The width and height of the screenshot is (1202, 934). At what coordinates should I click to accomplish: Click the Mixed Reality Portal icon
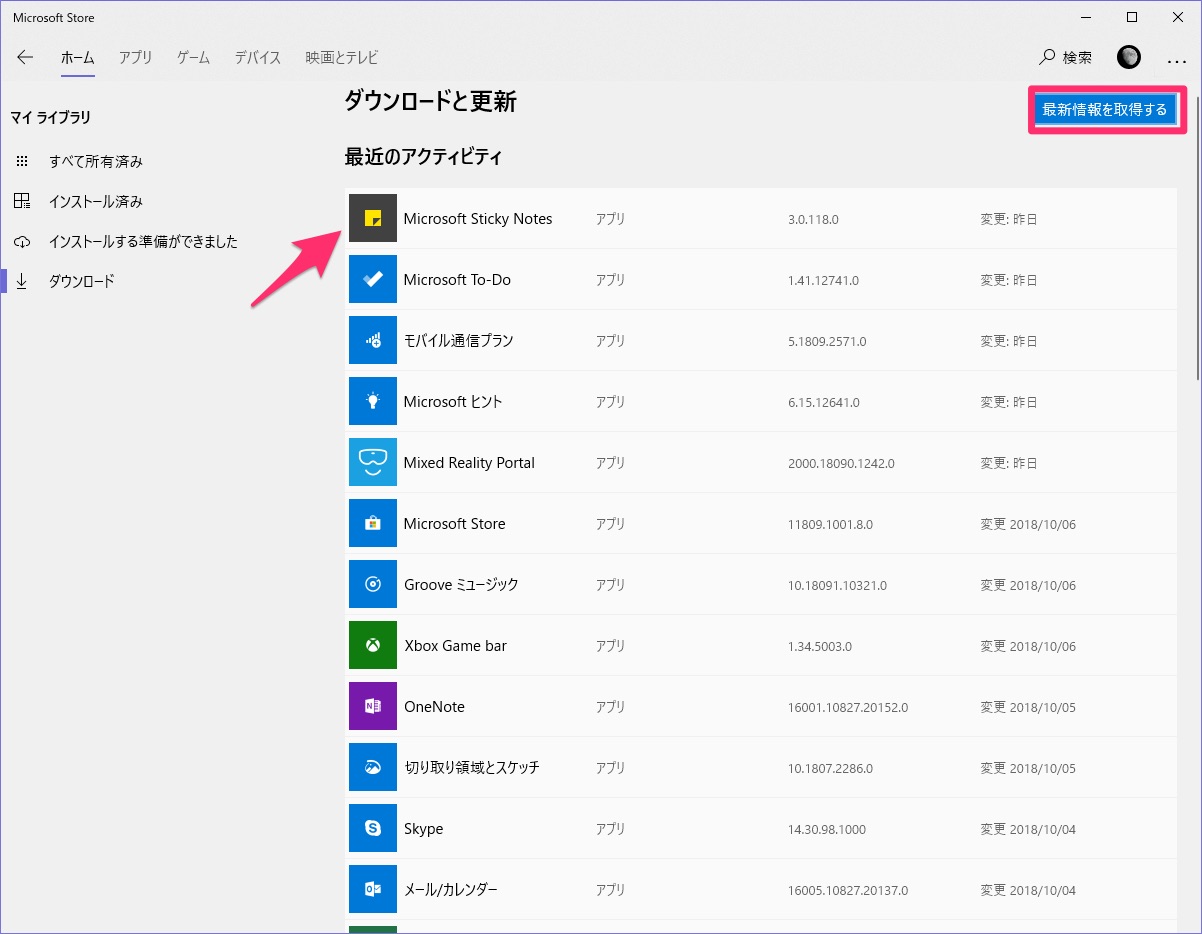tap(373, 462)
